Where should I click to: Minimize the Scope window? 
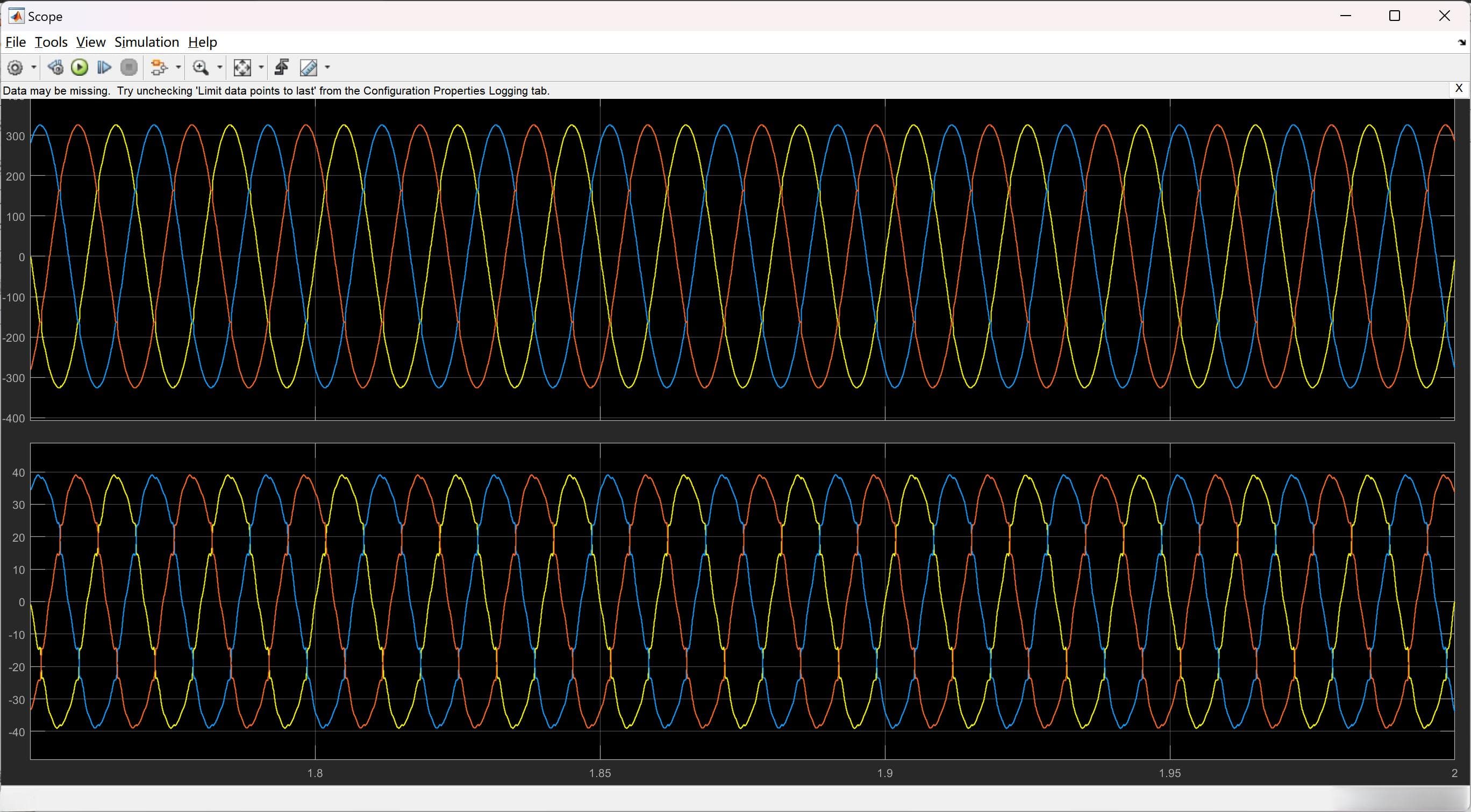pos(1345,16)
